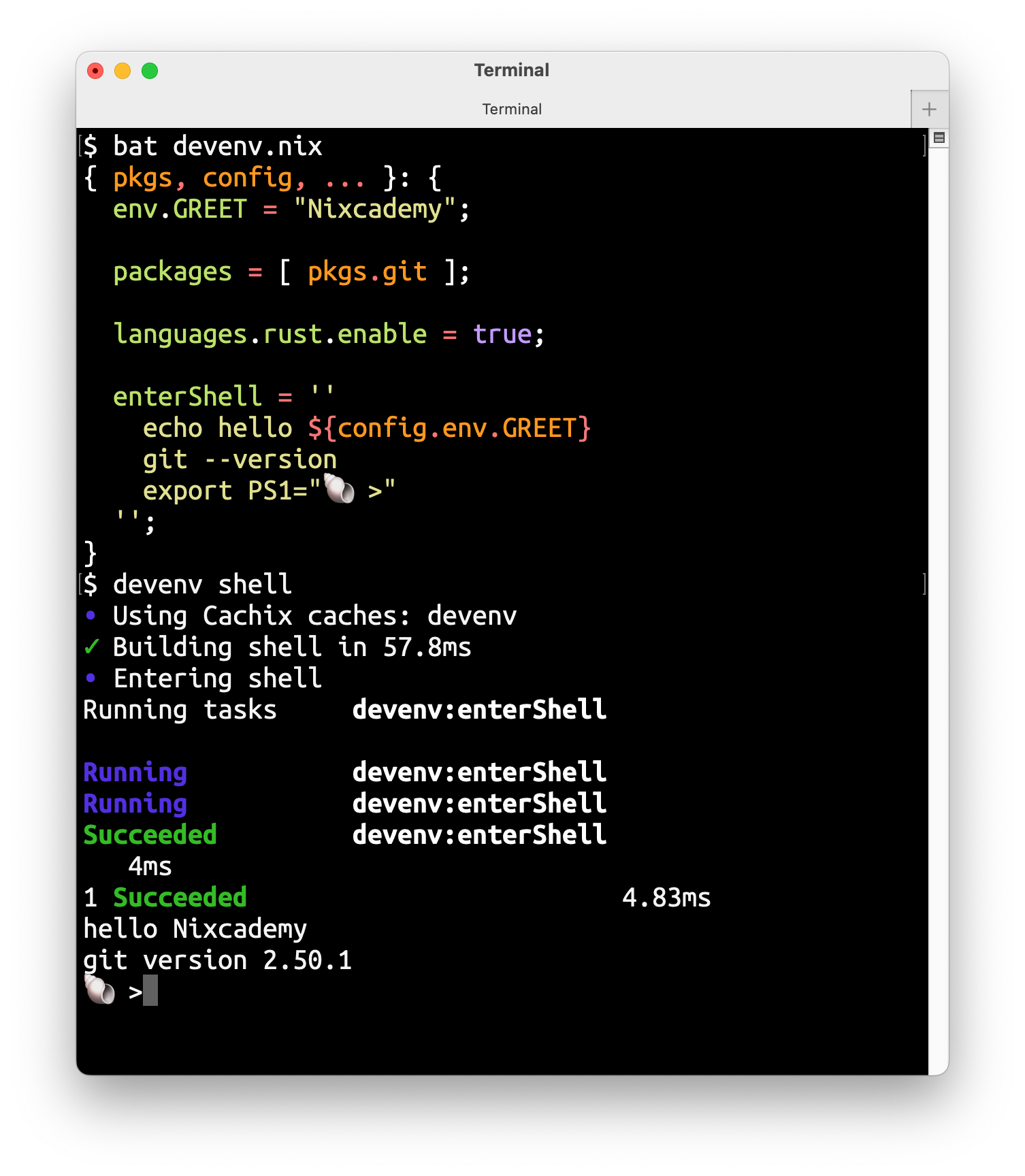Click the shell emoji at the bottom prompt
The image size is (1025, 1176).
(100, 990)
